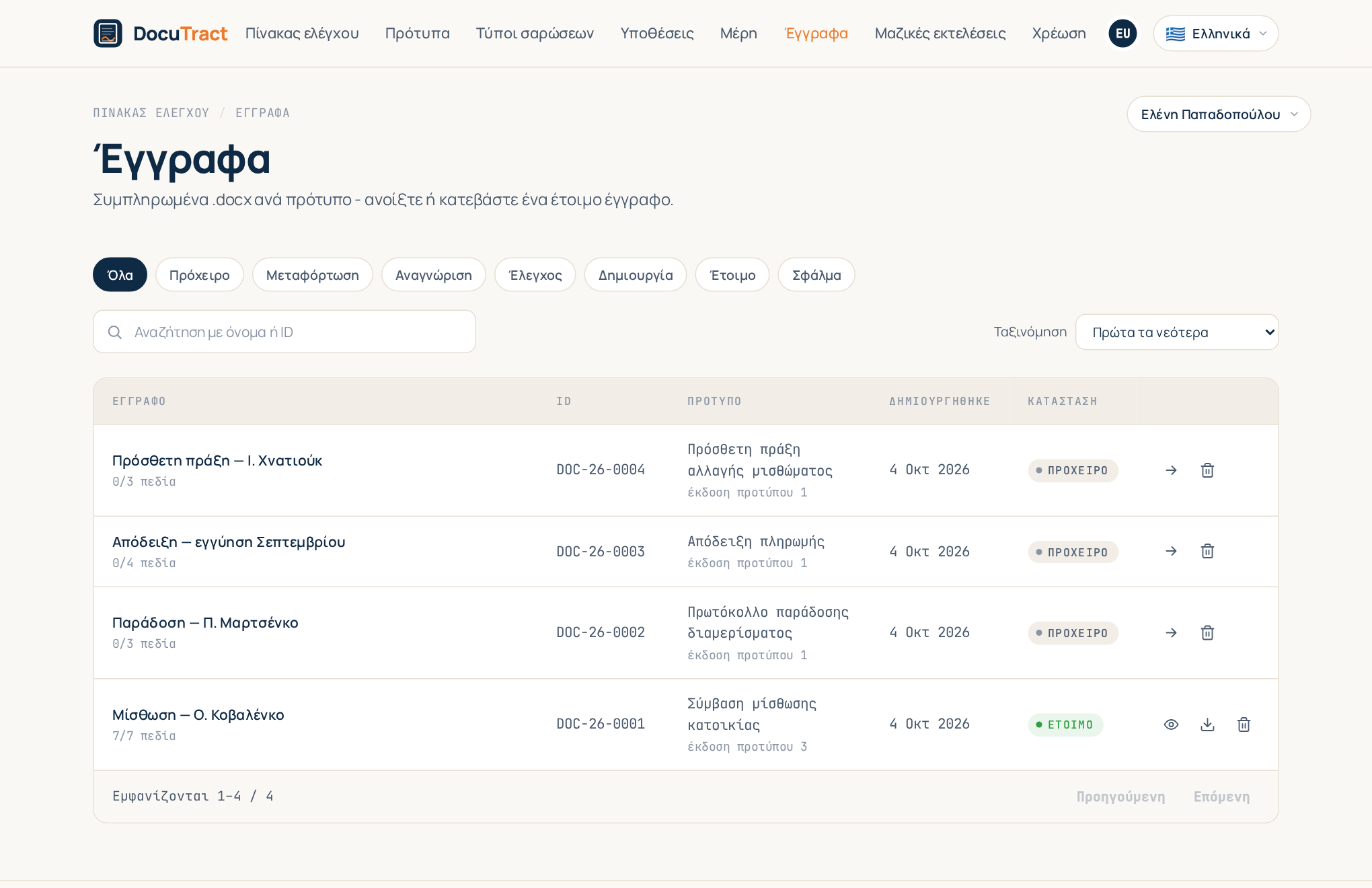Select the Όλα filter chip
1372x888 pixels.
coord(120,274)
